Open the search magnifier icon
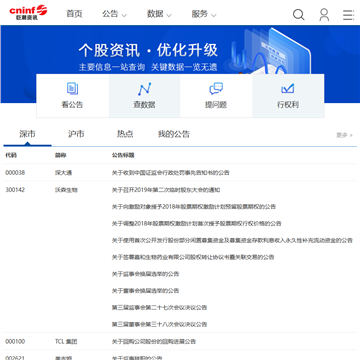The height and width of the screenshot is (360, 360). coord(298,14)
